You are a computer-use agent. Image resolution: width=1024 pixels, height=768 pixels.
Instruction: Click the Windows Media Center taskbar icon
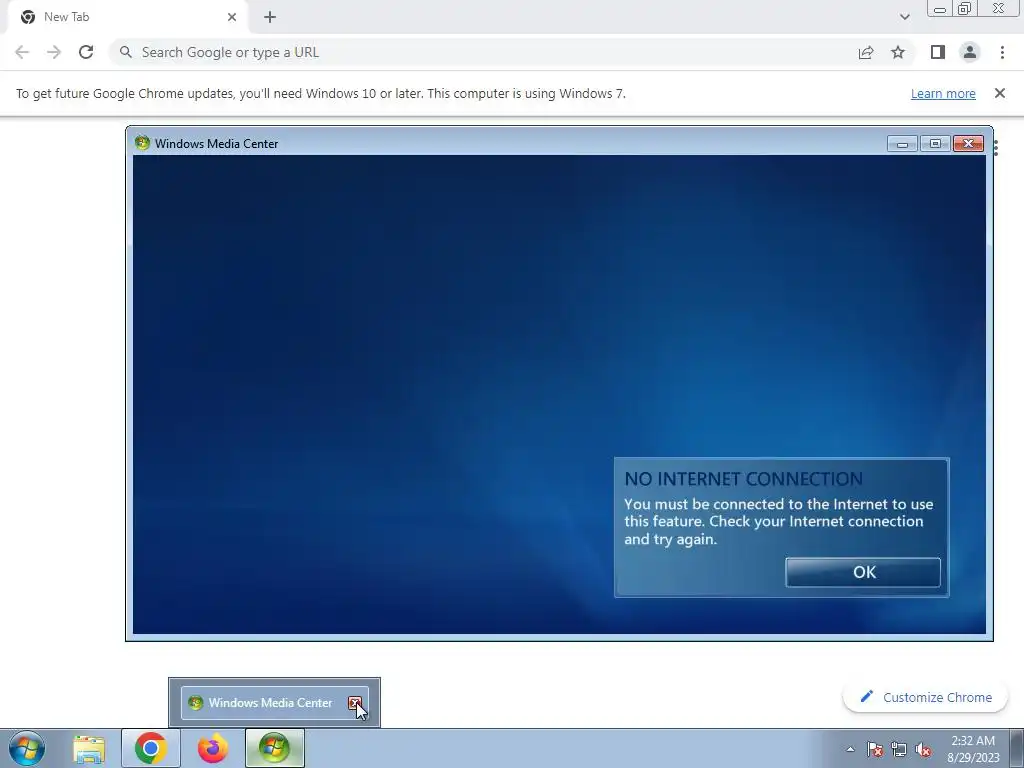(275, 748)
